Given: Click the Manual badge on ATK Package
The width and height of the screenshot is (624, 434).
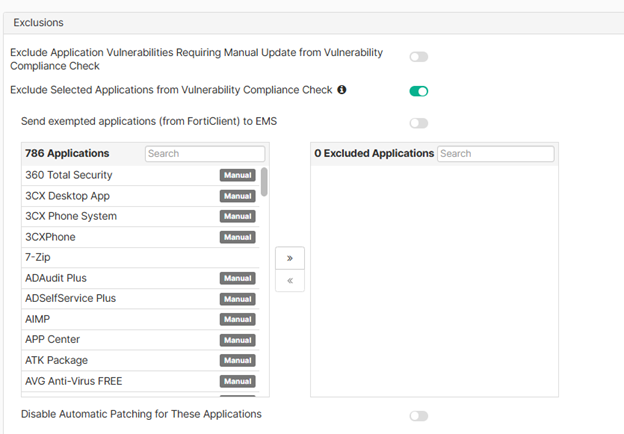Looking at the screenshot, I should point(238,360).
